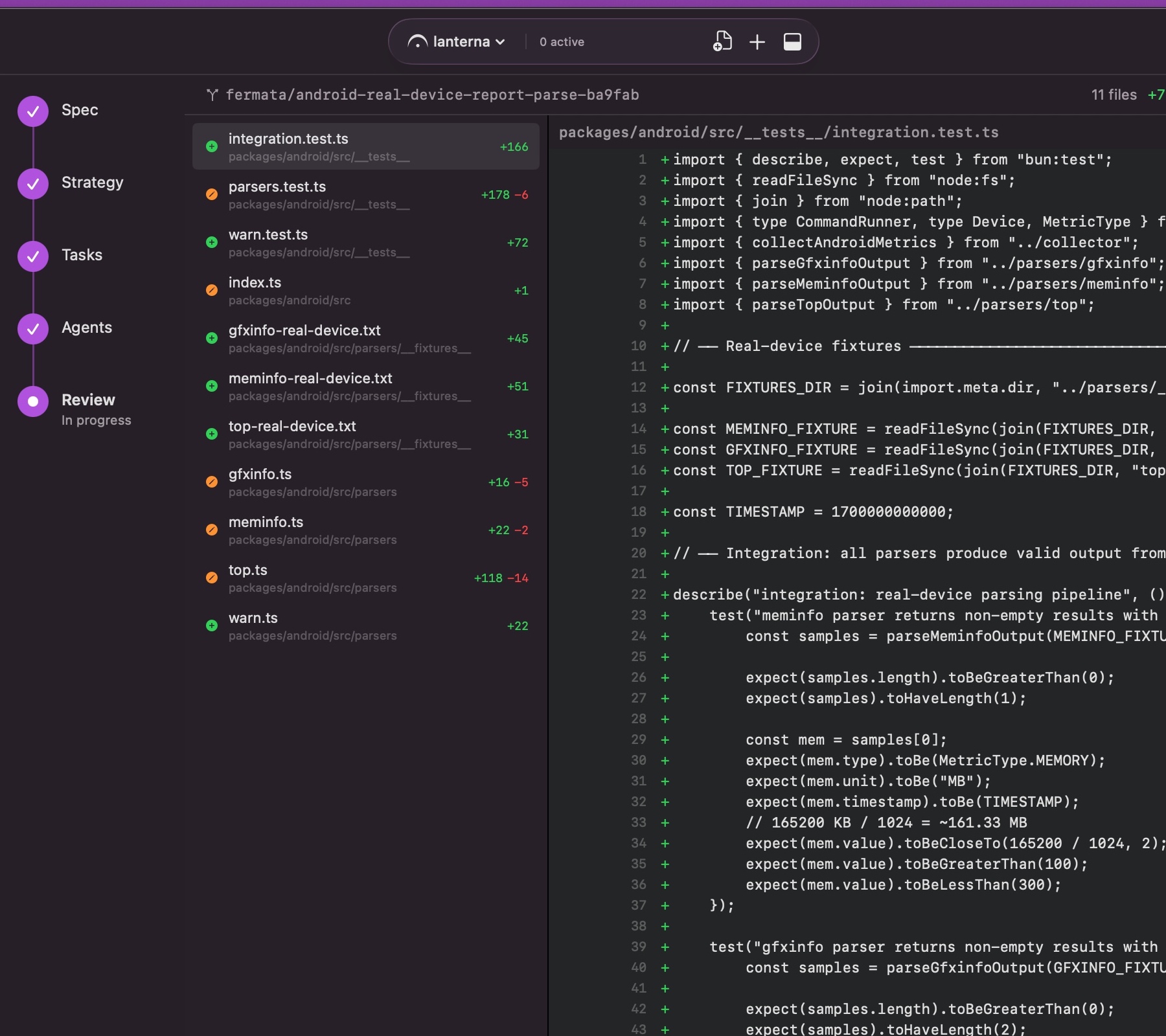
Task: Toggle the bottom panel layout icon
Action: tap(792, 42)
